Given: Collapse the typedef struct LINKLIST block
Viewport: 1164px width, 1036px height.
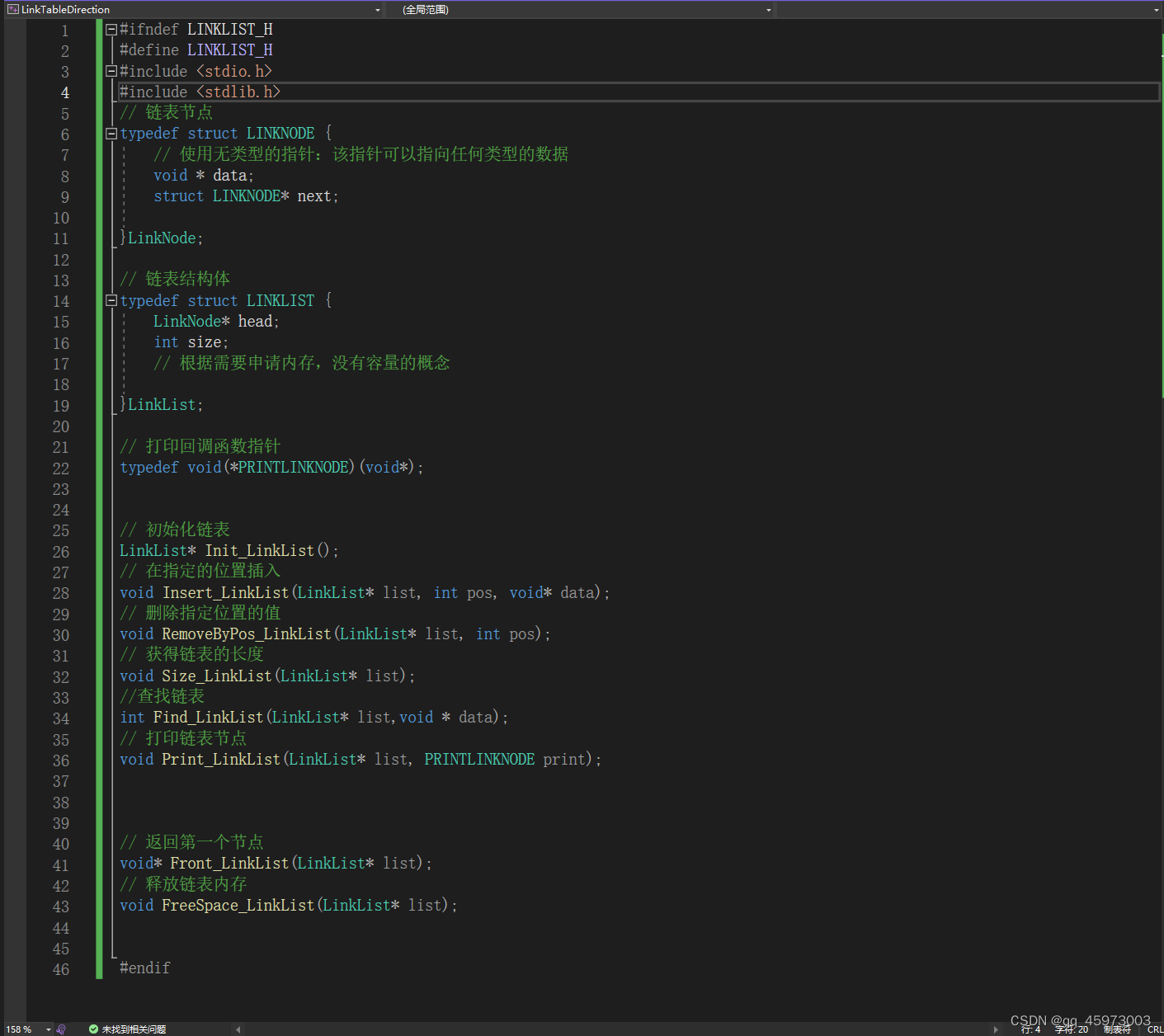Looking at the screenshot, I should pyautogui.click(x=111, y=300).
